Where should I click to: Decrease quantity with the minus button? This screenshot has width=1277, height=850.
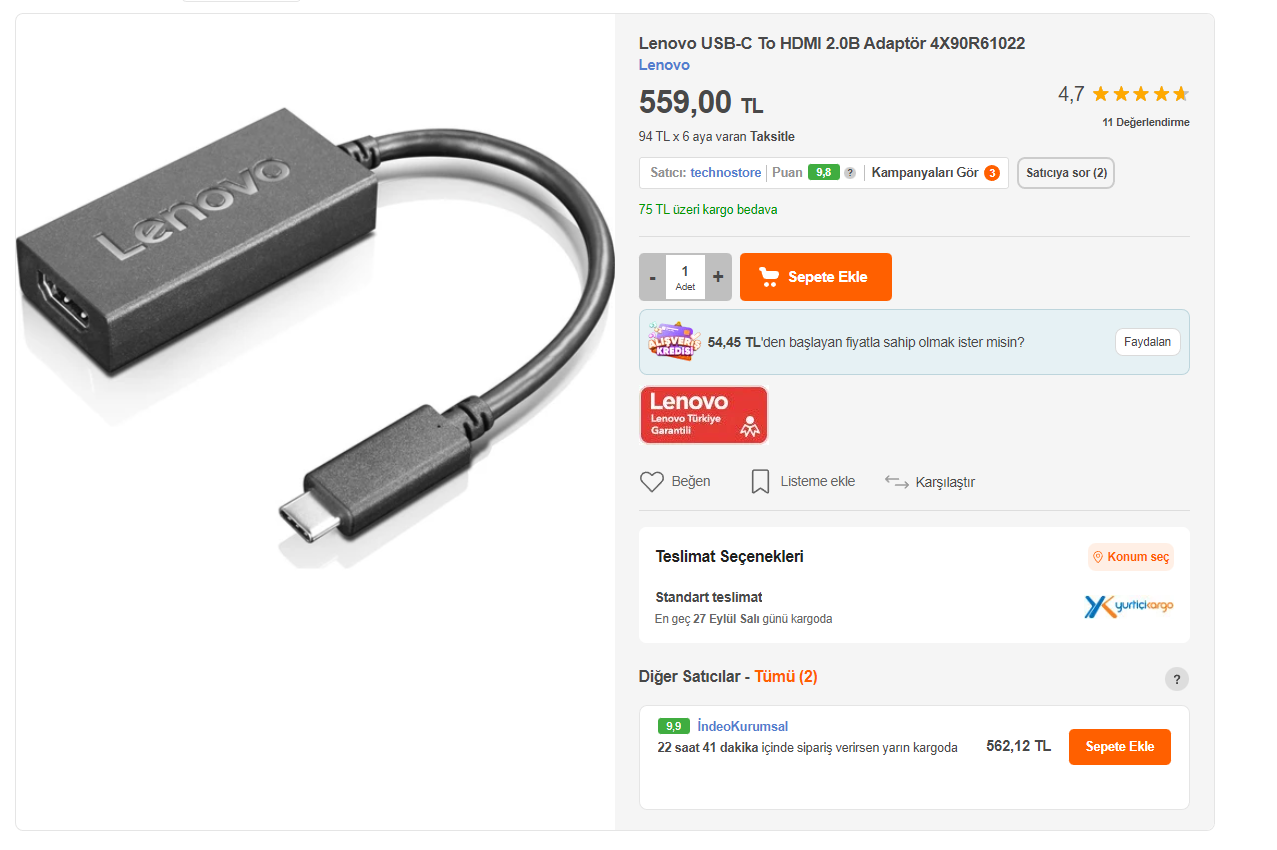click(x=653, y=277)
